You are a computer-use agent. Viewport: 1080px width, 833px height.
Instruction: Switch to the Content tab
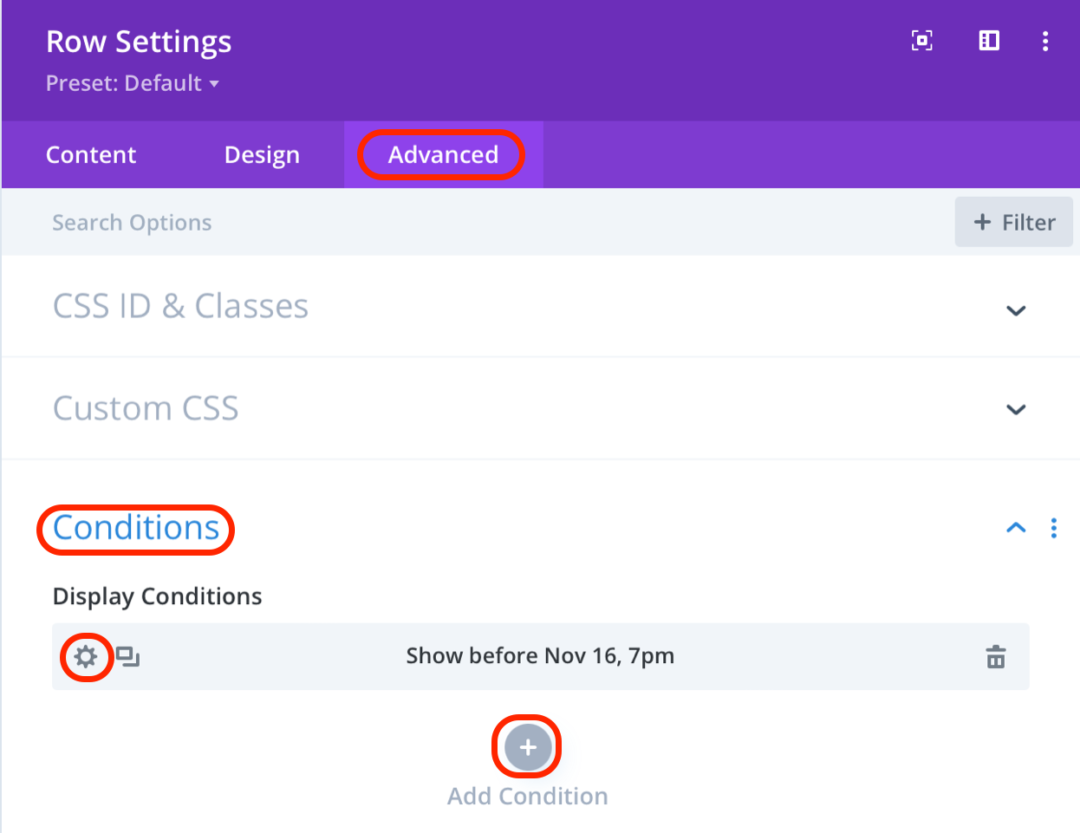pos(91,155)
